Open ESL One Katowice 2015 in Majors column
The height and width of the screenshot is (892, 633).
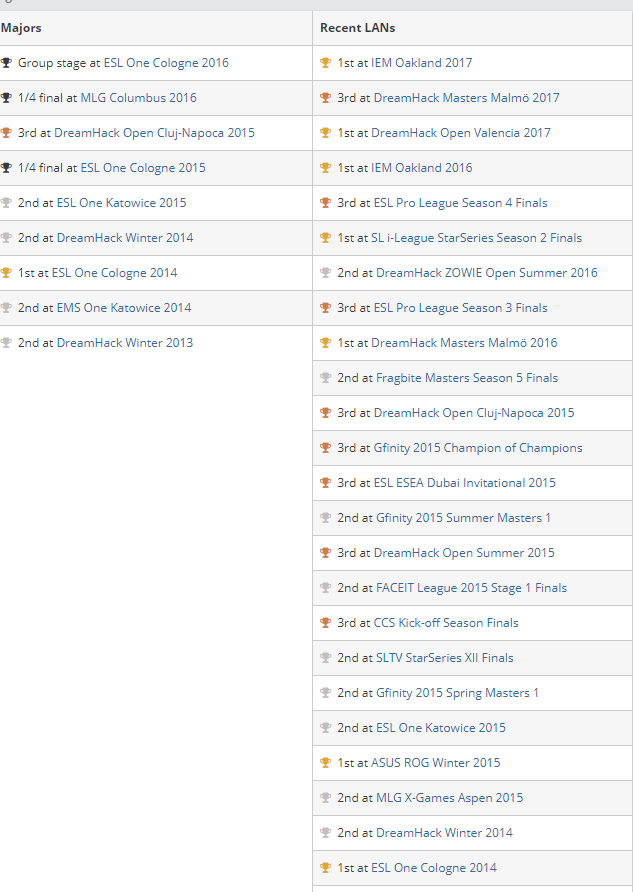[x=121, y=203]
